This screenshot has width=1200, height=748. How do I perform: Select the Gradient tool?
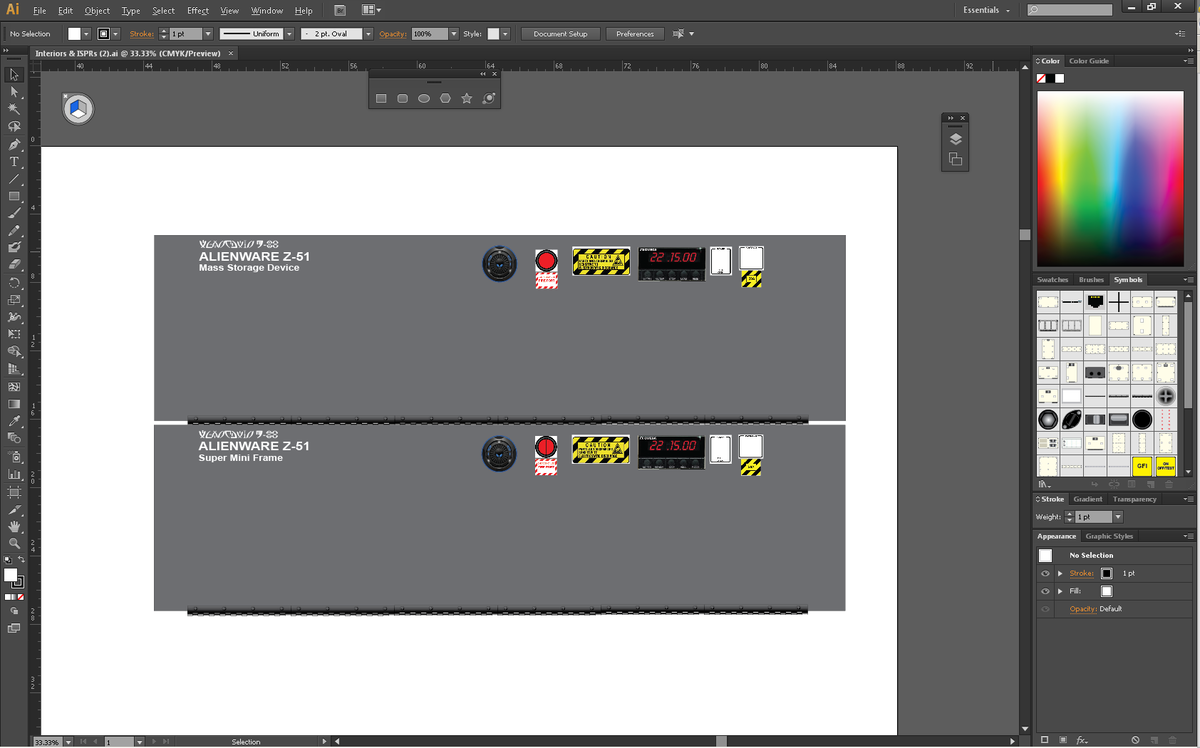tap(14, 403)
